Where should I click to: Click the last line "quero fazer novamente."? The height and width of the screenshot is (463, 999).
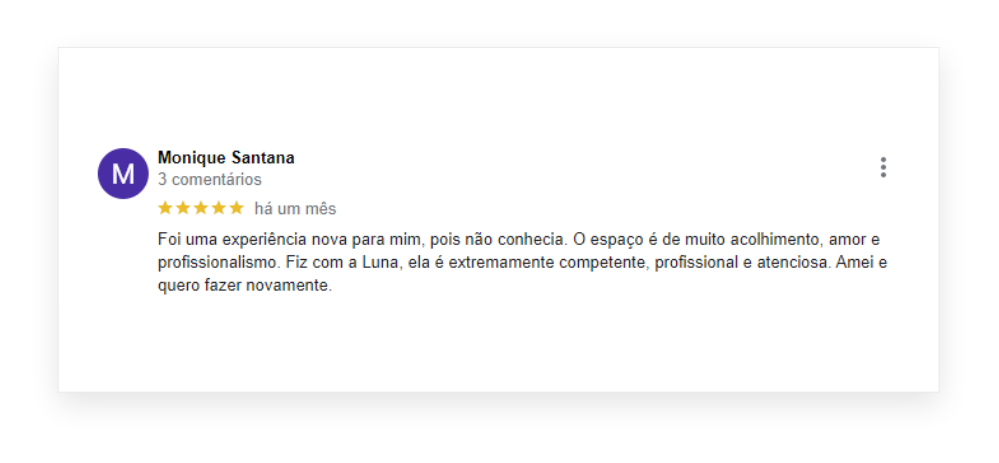(244, 286)
